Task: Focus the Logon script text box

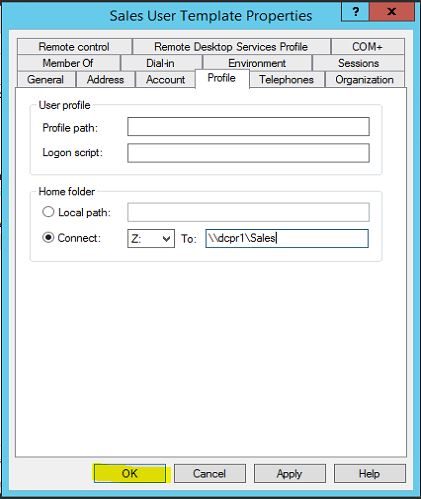Action: [x=248, y=153]
